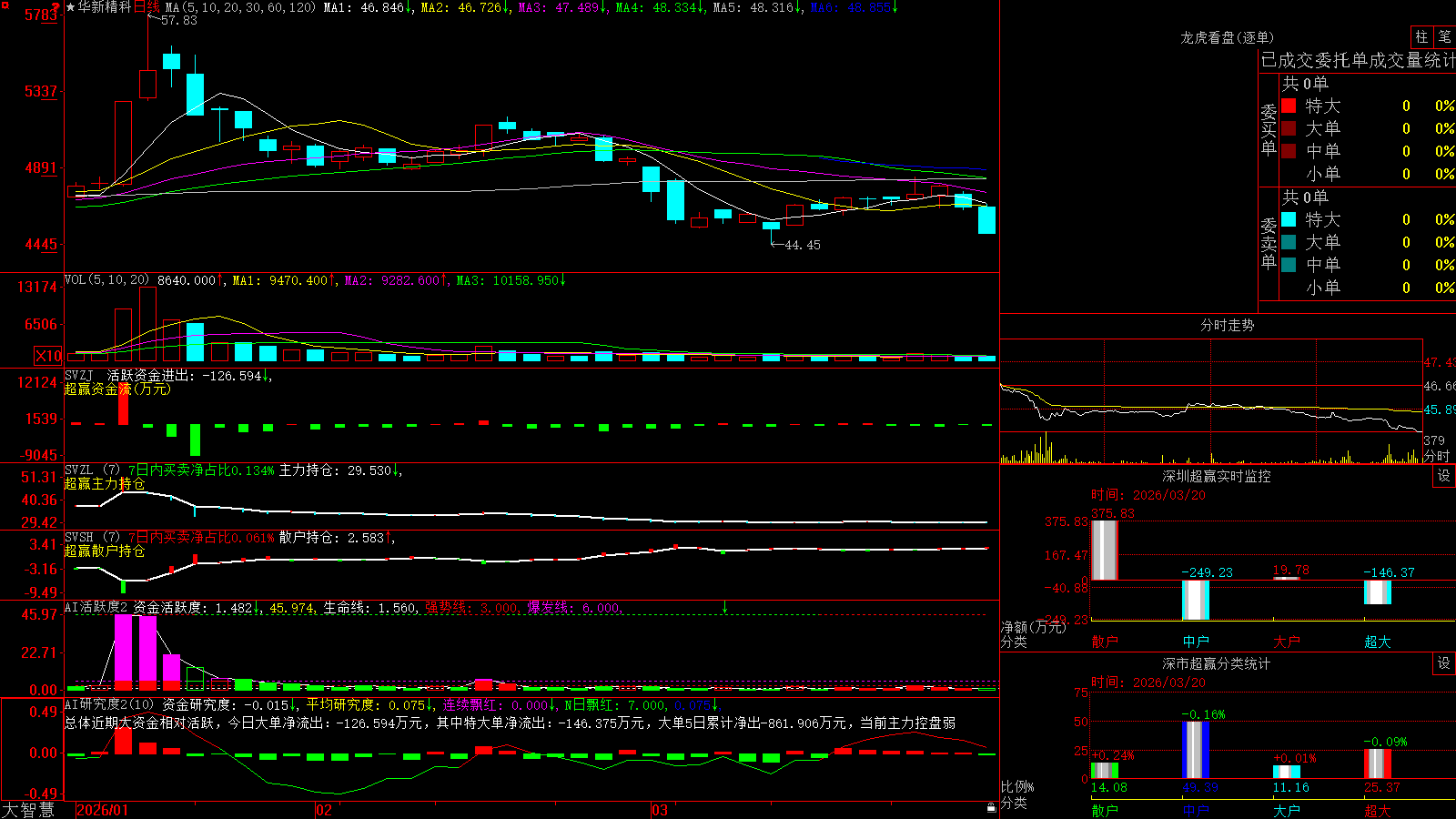Click the red 特大 buy order swatch
This screenshot has height=819, width=1456.
(x=1289, y=106)
